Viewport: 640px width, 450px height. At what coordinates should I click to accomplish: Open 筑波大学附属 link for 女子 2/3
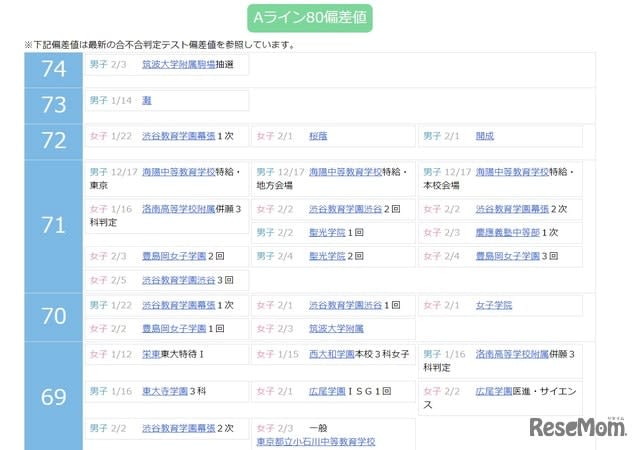point(336,329)
